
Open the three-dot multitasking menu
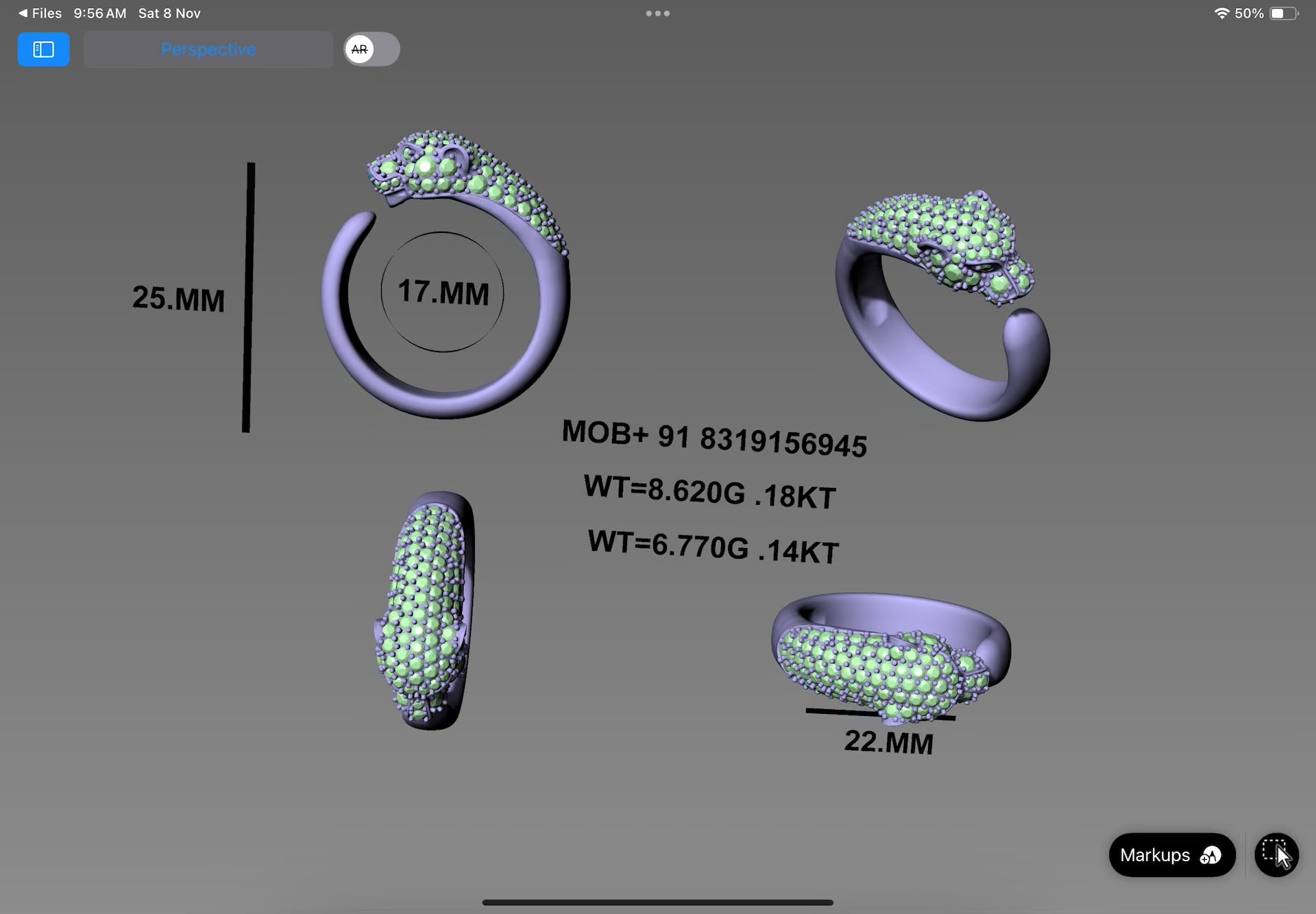click(x=657, y=13)
